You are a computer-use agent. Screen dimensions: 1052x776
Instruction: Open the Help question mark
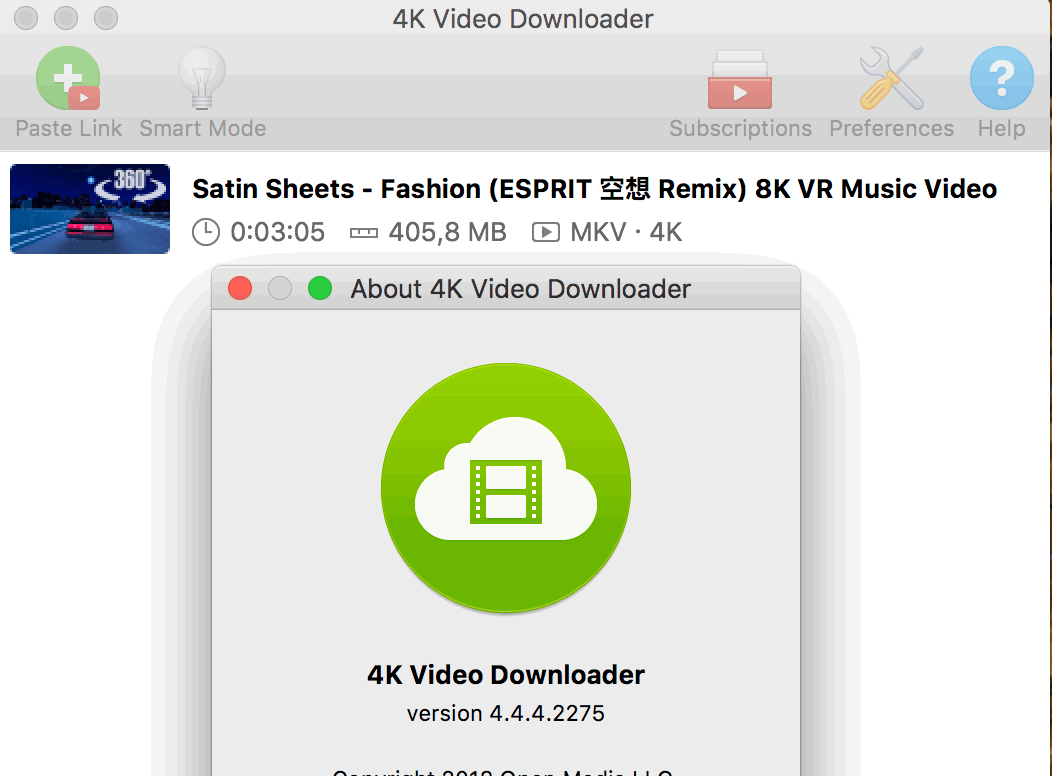(x=1001, y=78)
